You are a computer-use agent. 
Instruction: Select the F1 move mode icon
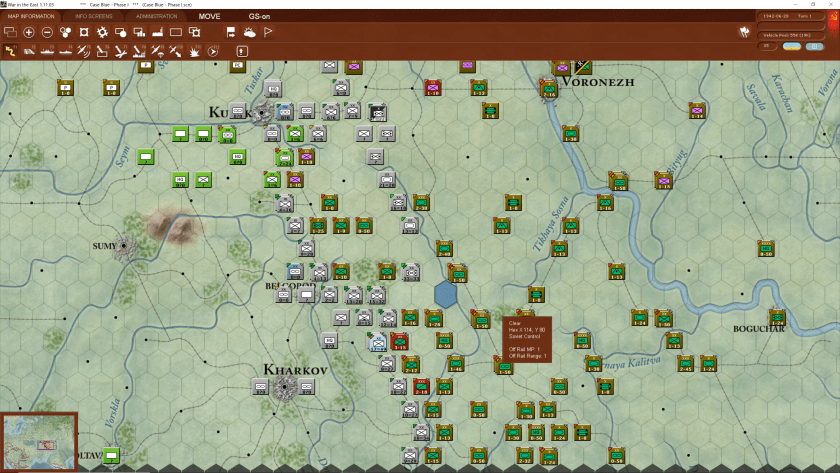10,51
